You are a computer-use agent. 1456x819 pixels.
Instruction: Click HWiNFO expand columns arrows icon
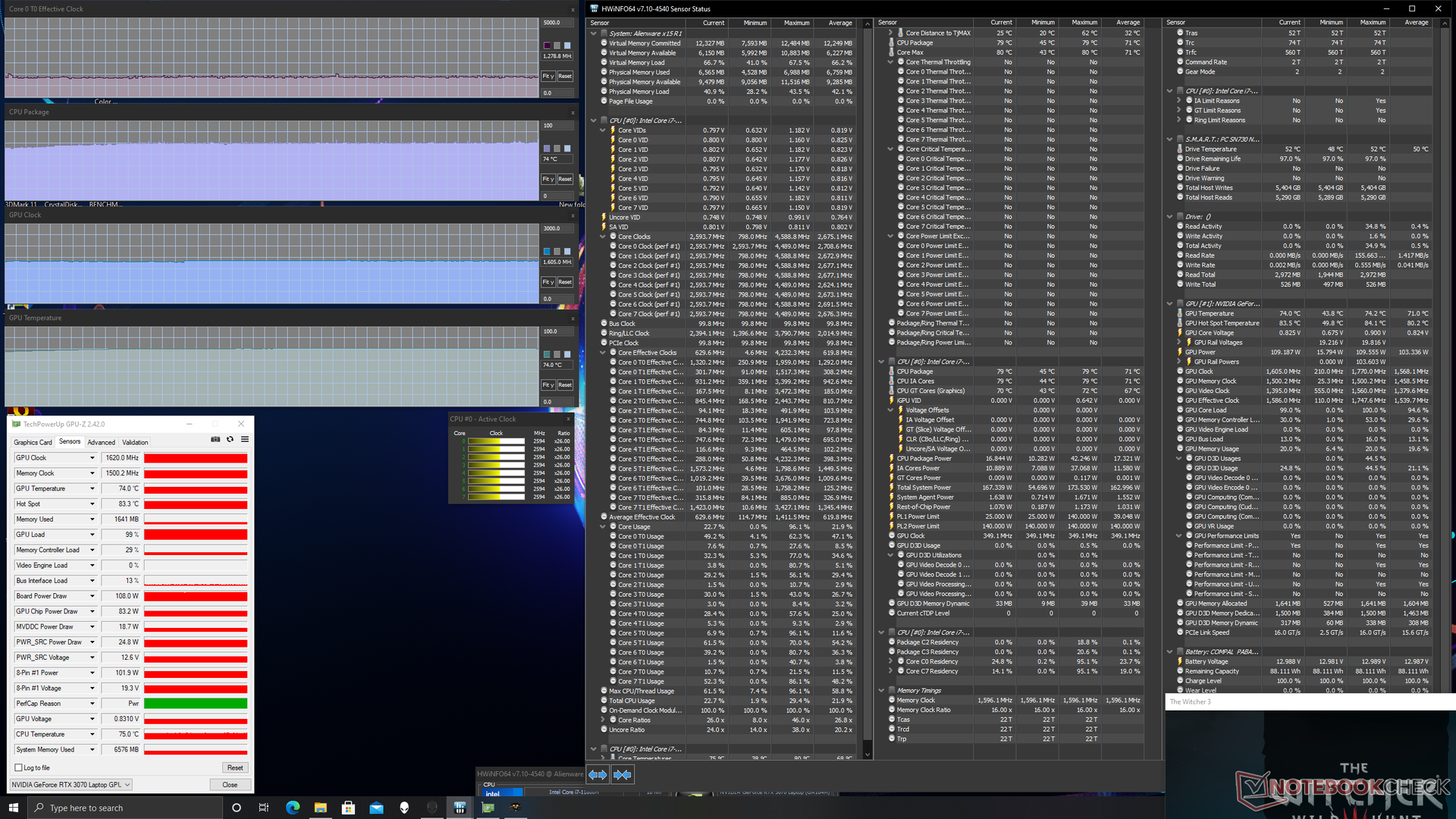point(598,774)
